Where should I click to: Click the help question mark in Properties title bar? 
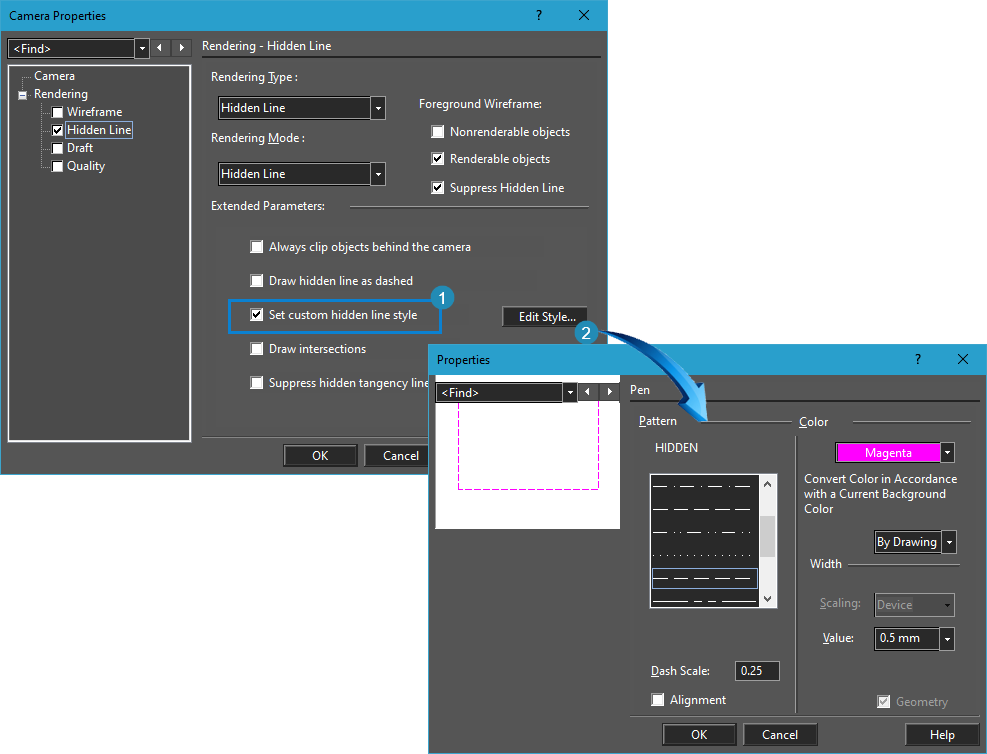tap(918, 359)
